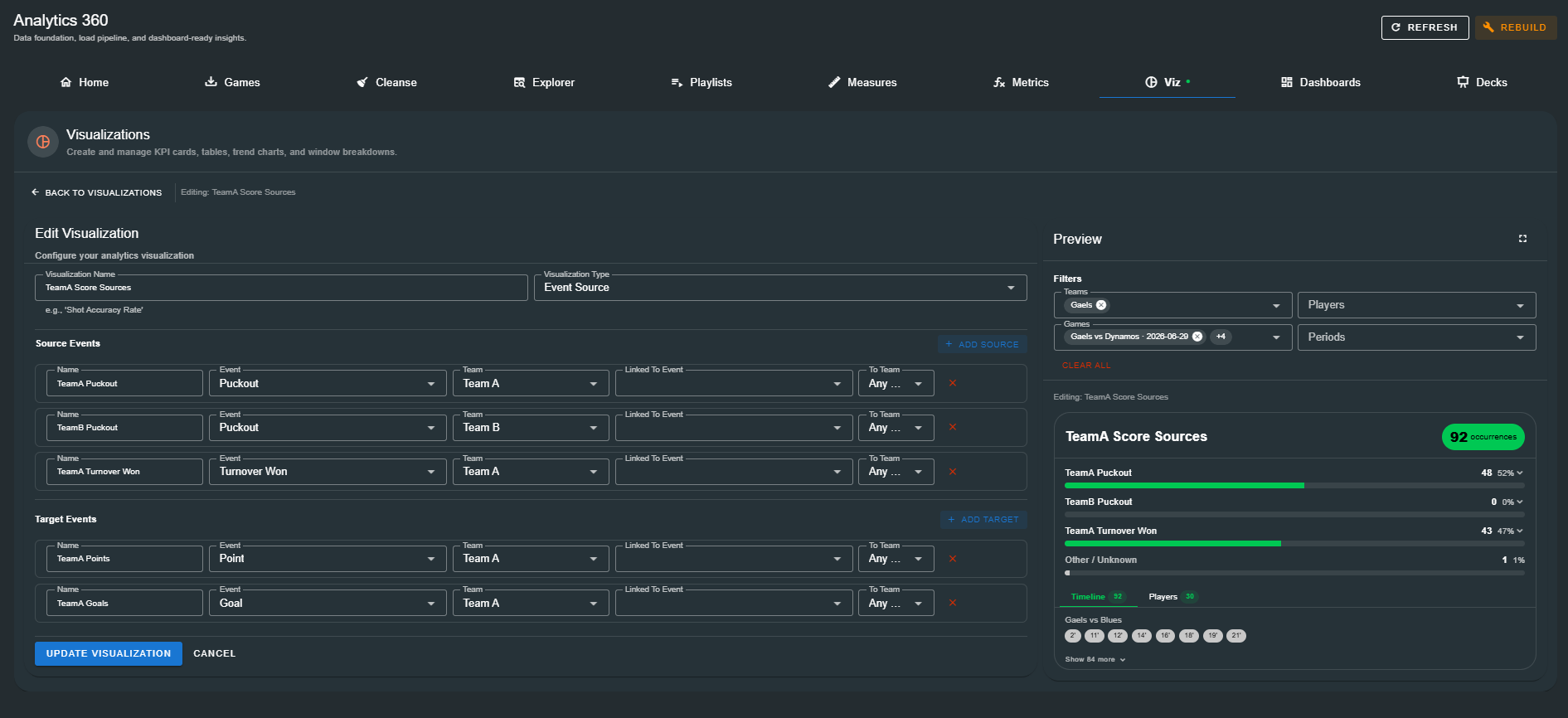Click the Cancel button
The height and width of the screenshot is (718, 1568).
pyautogui.click(x=215, y=653)
